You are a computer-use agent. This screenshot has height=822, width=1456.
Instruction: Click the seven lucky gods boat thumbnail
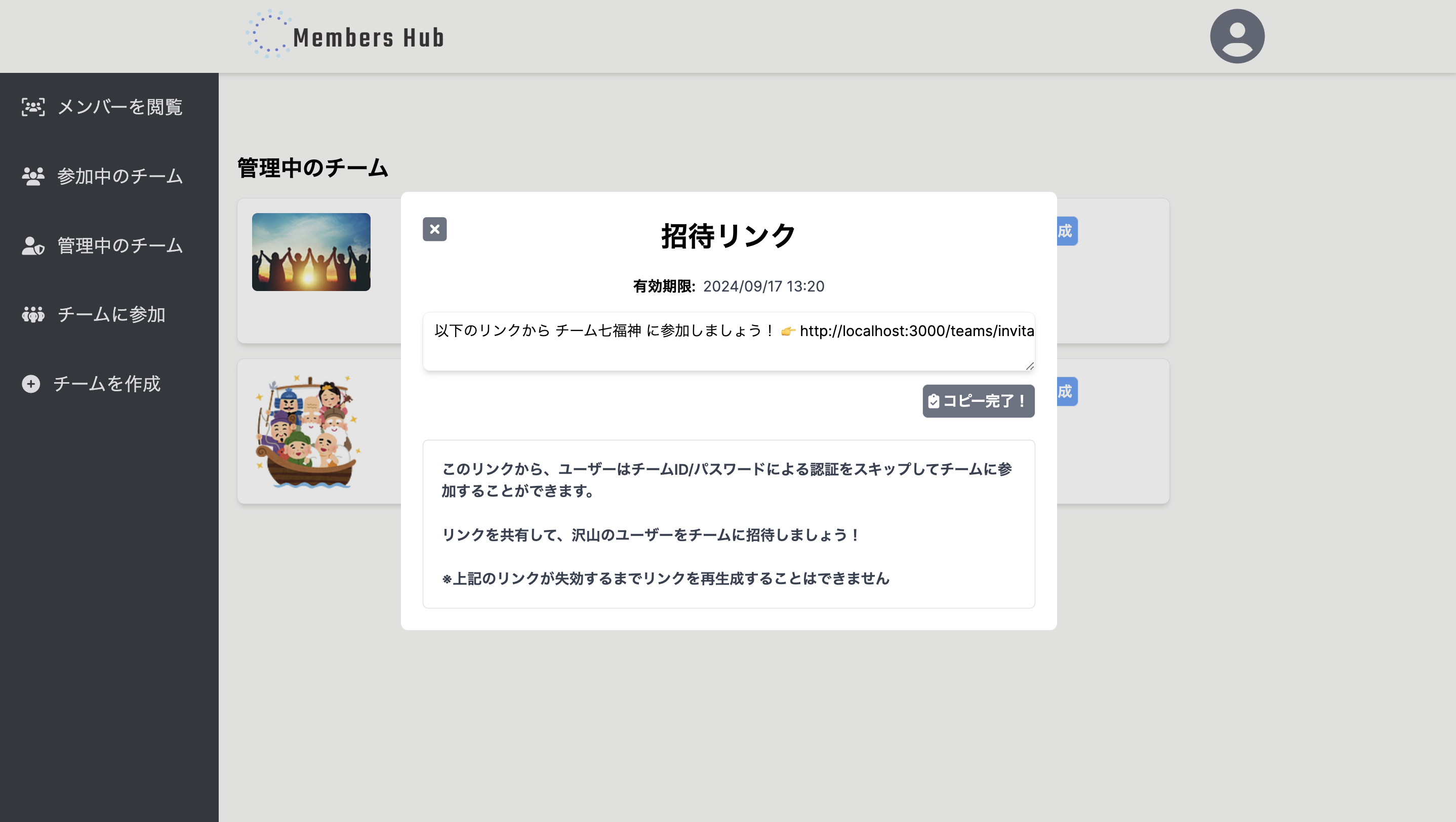coord(308,432)
